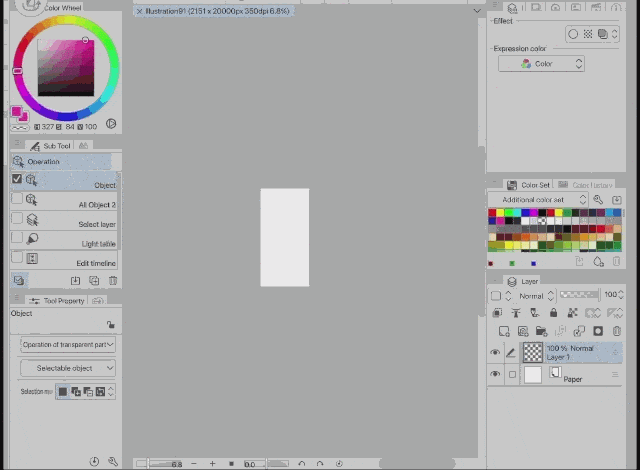Click Import Sub Tool Material icon

pos(75,281)
